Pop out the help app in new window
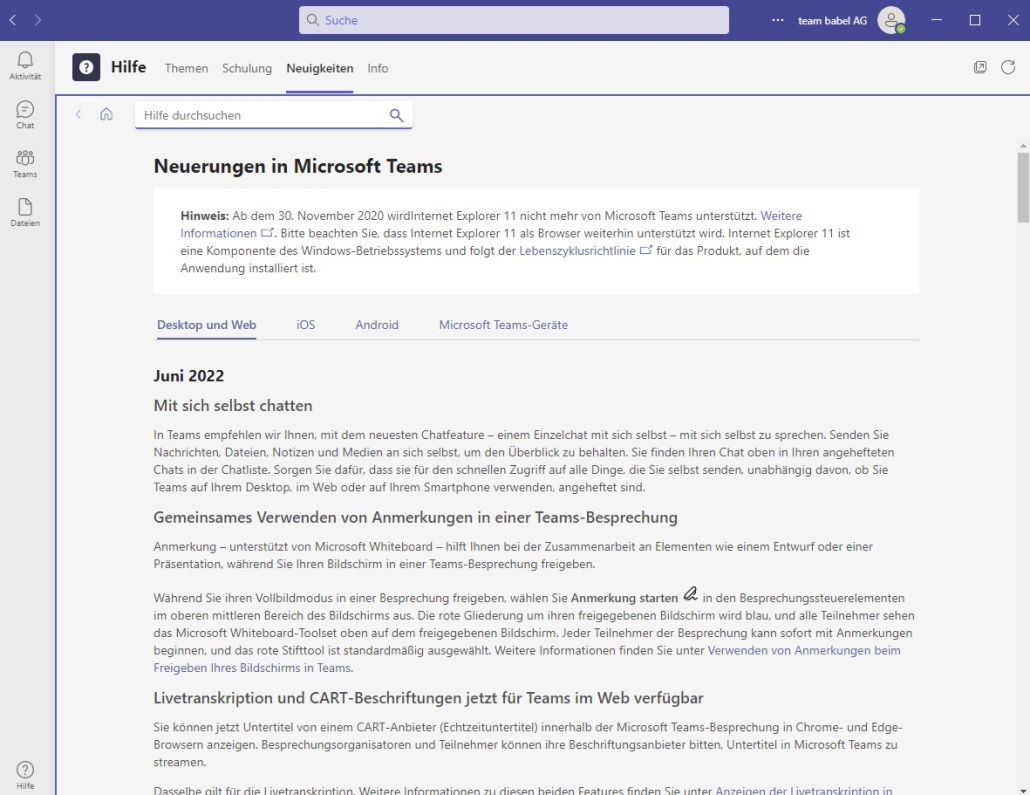The height and width of the screenshot is (795, 1030). point(980,67)
